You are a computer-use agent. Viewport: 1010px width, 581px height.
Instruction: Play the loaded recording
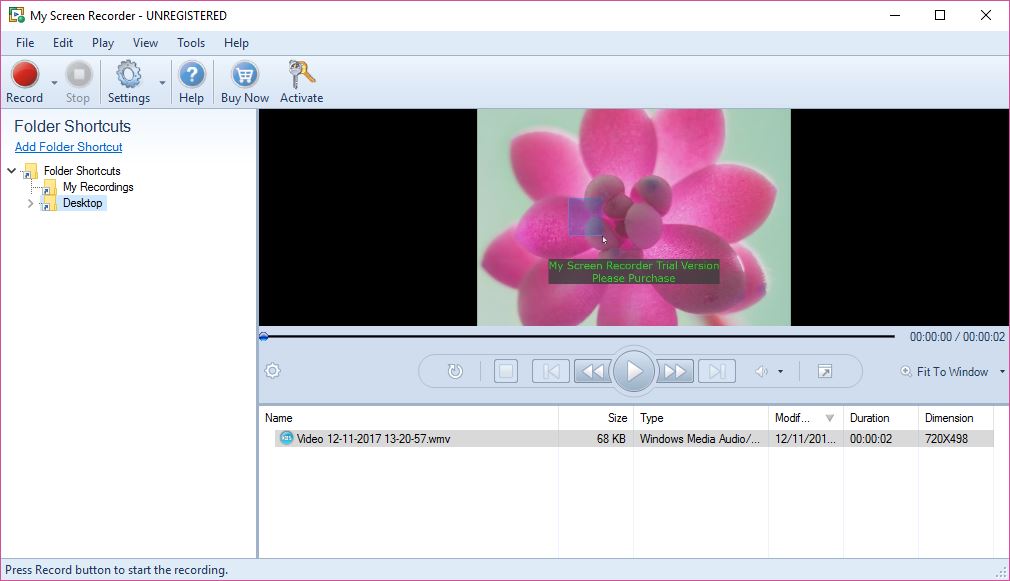click(x=633, y=370)
